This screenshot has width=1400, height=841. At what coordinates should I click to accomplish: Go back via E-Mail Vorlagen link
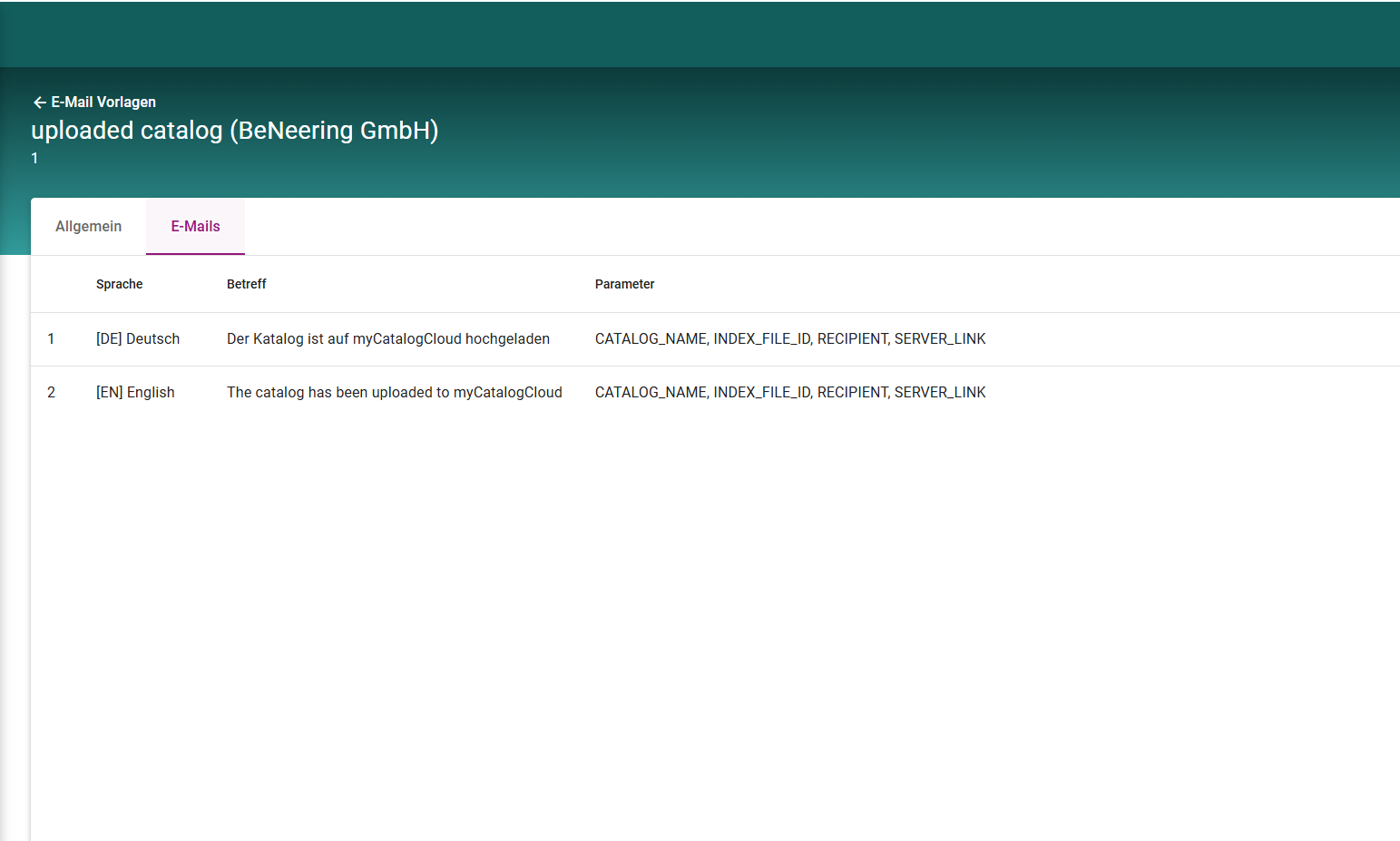103,103
